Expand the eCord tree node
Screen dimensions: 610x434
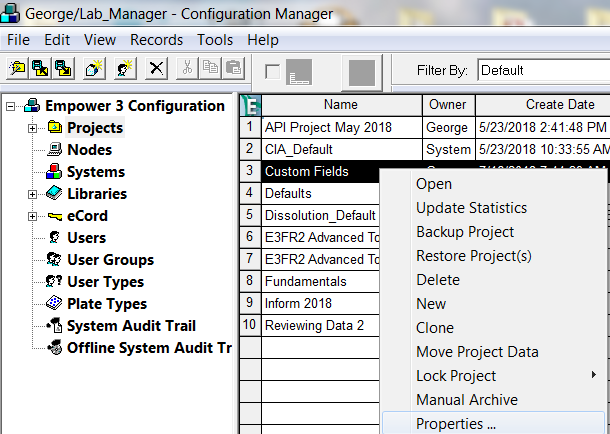(x=33, y=216)
